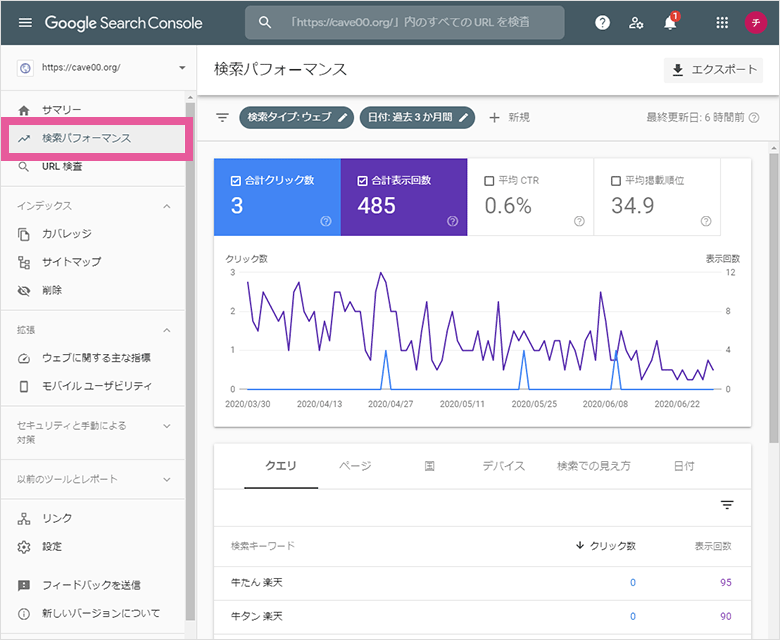This screenshot has height=640, width=780.
Task: Open 検索パフォーマンス in sidebar
Action: point(97,139)
